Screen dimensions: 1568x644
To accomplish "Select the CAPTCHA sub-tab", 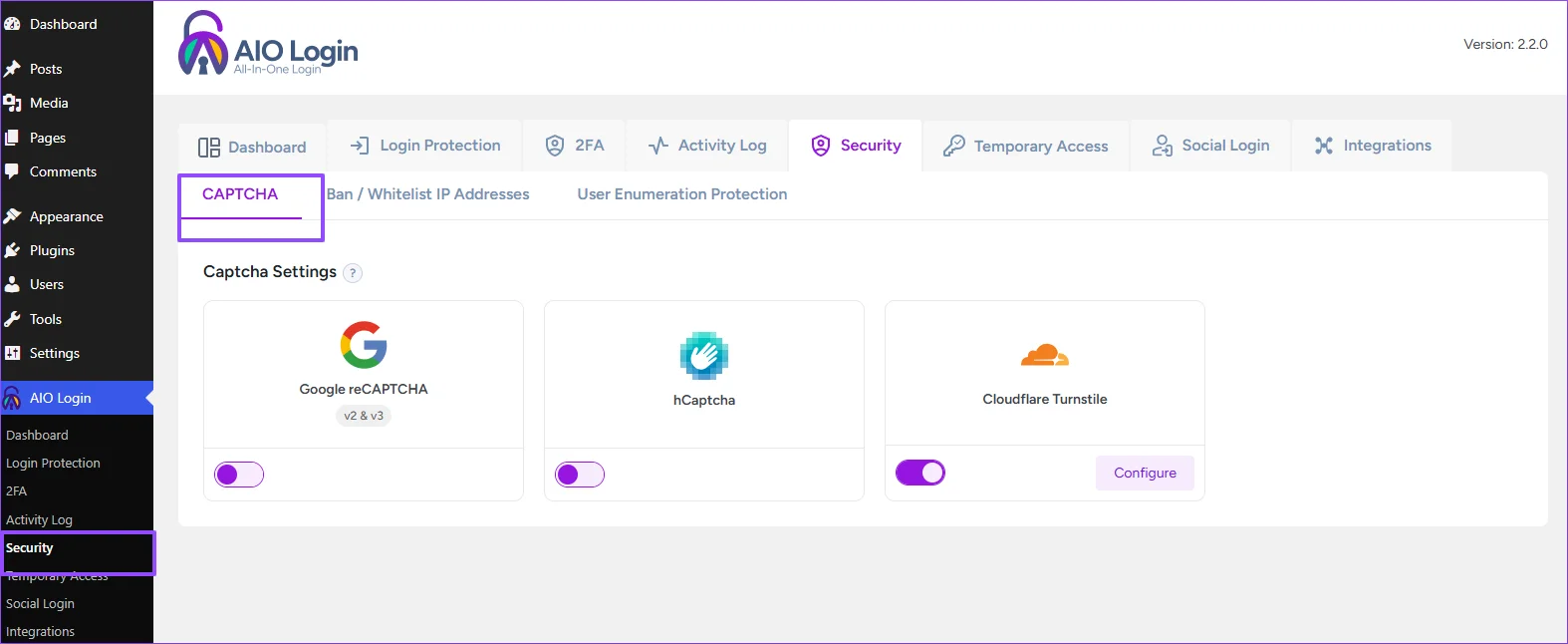I will coord(240,194).
